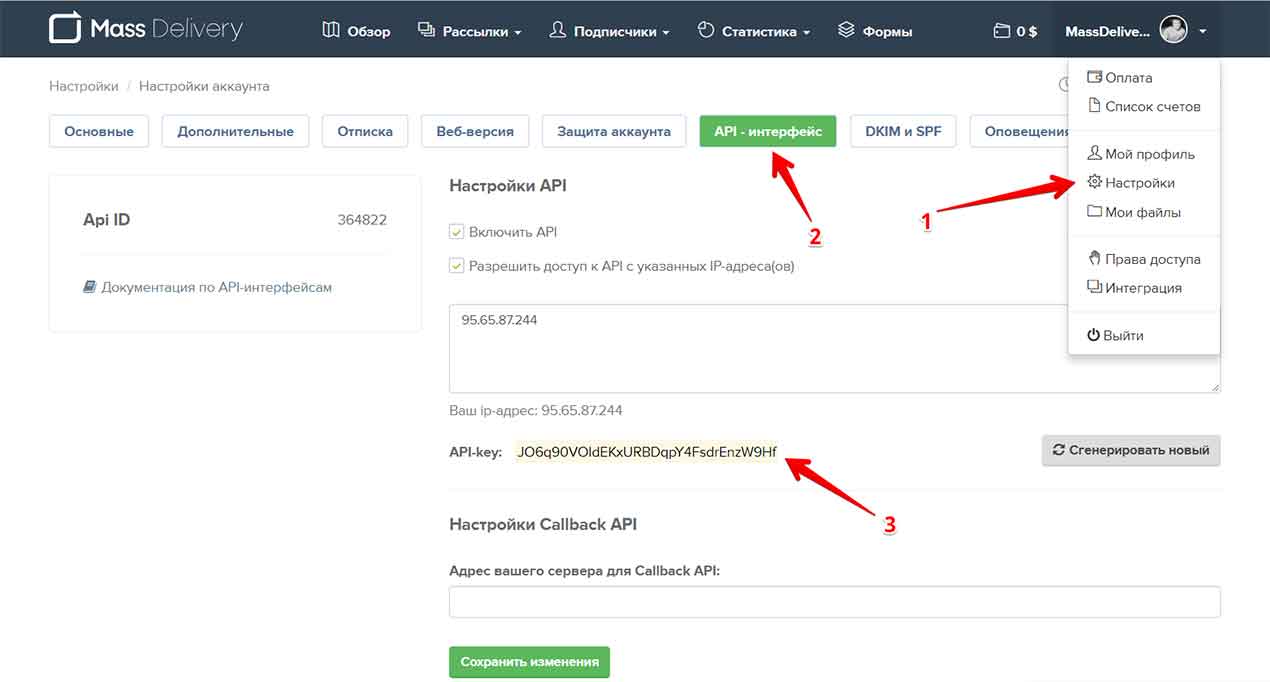
Task: Click the Формы layers icon
Action: [846, 31]
